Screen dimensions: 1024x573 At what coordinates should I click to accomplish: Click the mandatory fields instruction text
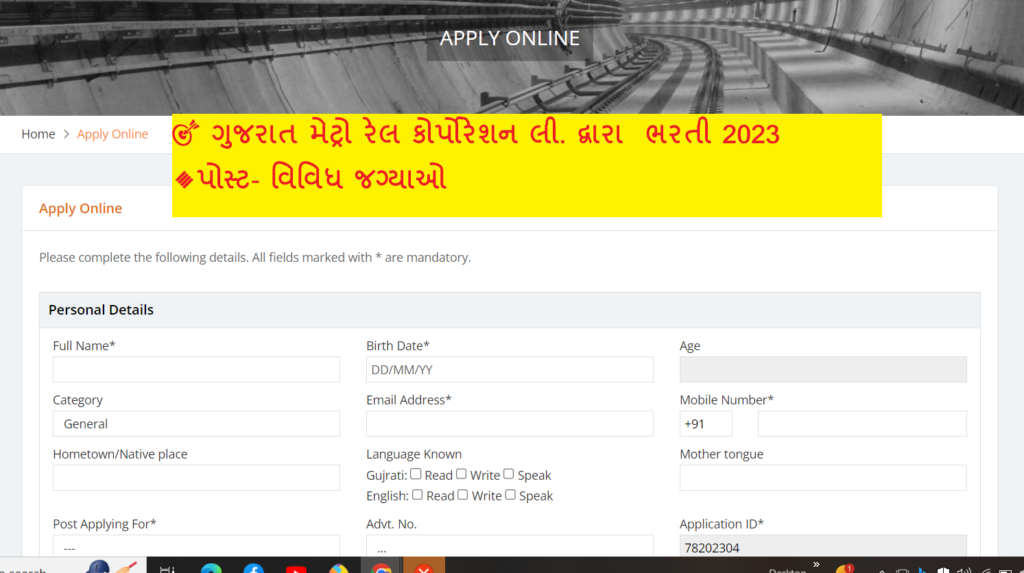(255, 257)
